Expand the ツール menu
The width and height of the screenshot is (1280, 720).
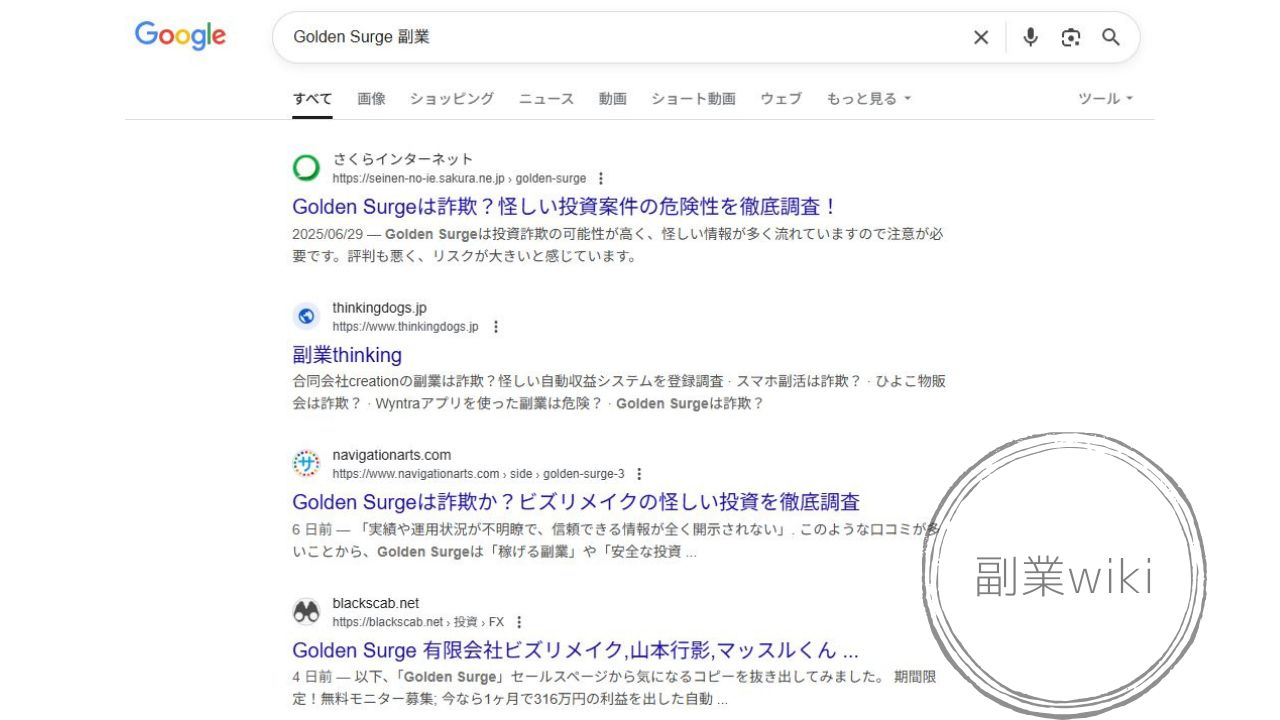[1105, 98]
